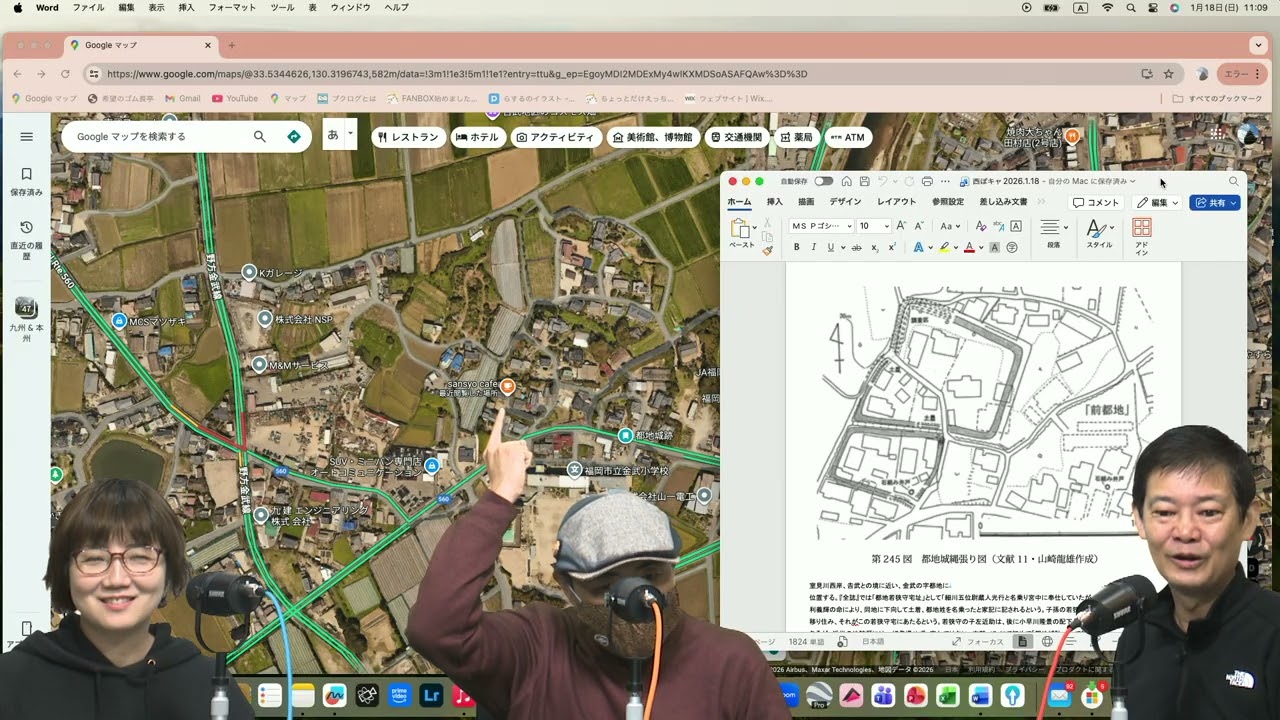Toggle Bold formatting
This screenshot has height=720, width=1280.
coord(797,247)
